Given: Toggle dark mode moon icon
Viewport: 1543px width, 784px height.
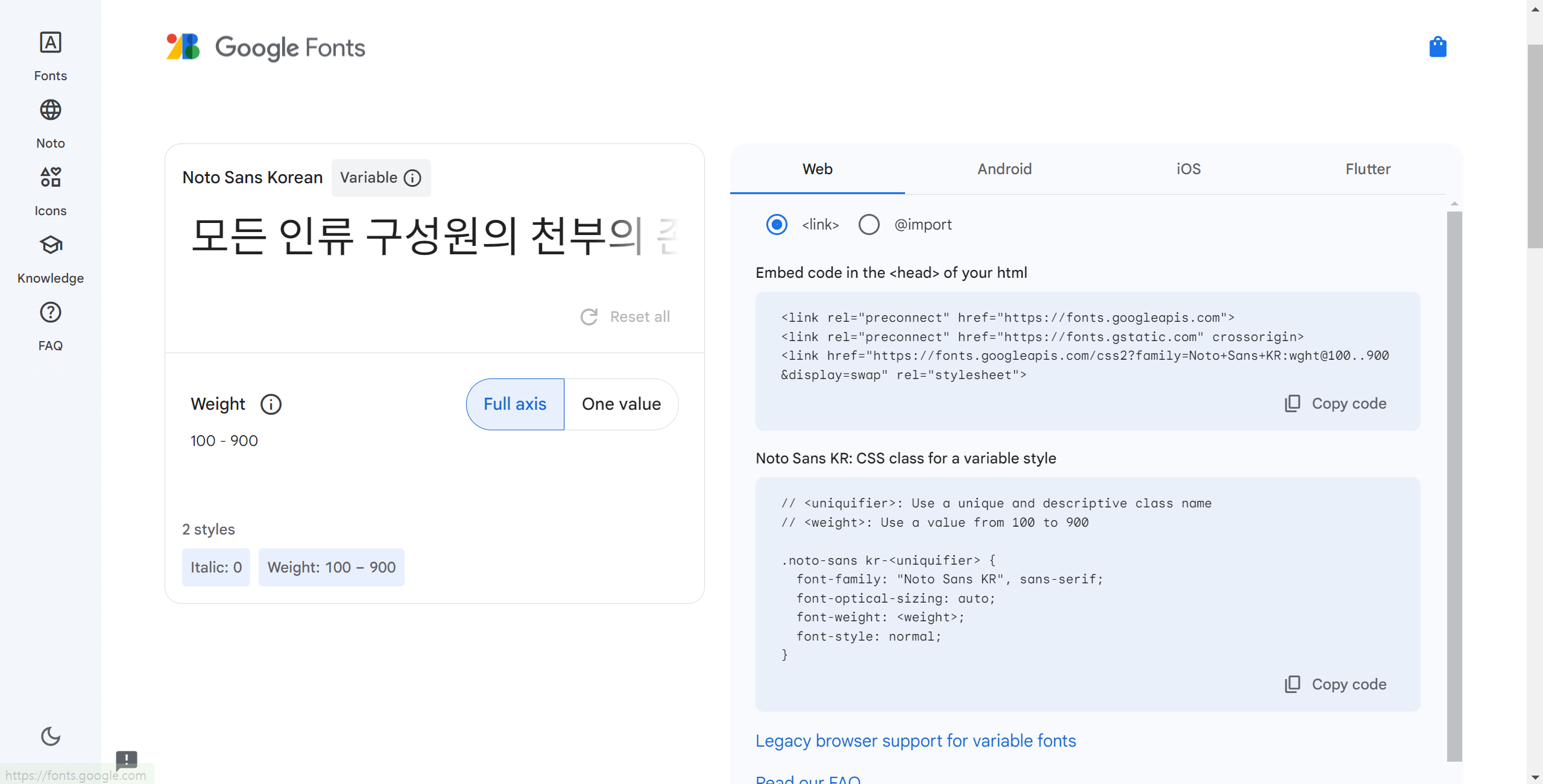Looking at the screenshot, I should click(x=51, y=736).
